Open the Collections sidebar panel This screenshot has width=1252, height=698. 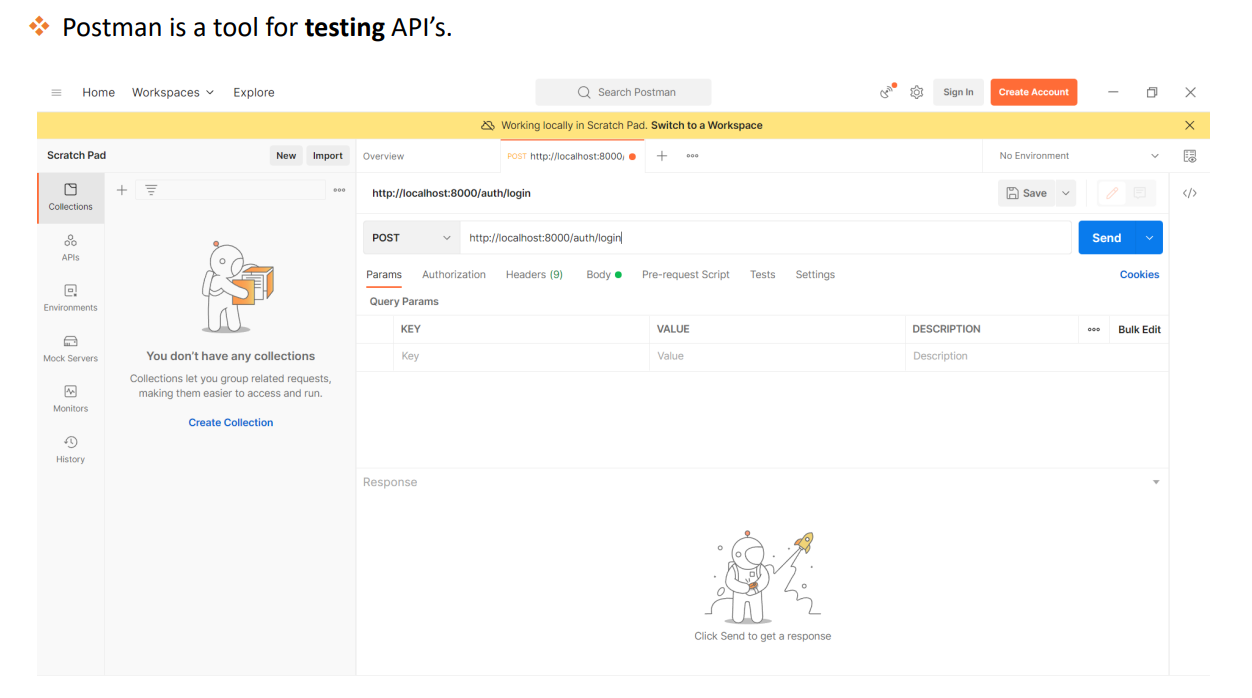71,197
